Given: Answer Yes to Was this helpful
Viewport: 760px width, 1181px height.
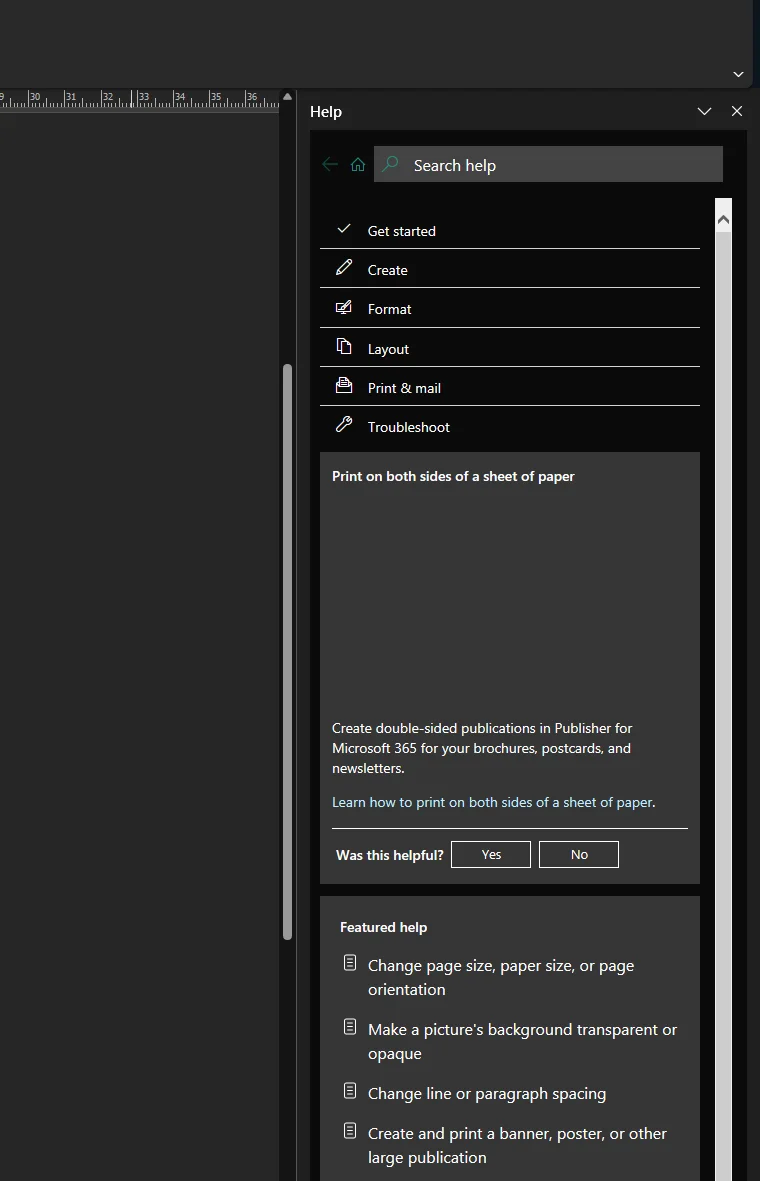Looking at the screenshot, I should click(490, 854).
